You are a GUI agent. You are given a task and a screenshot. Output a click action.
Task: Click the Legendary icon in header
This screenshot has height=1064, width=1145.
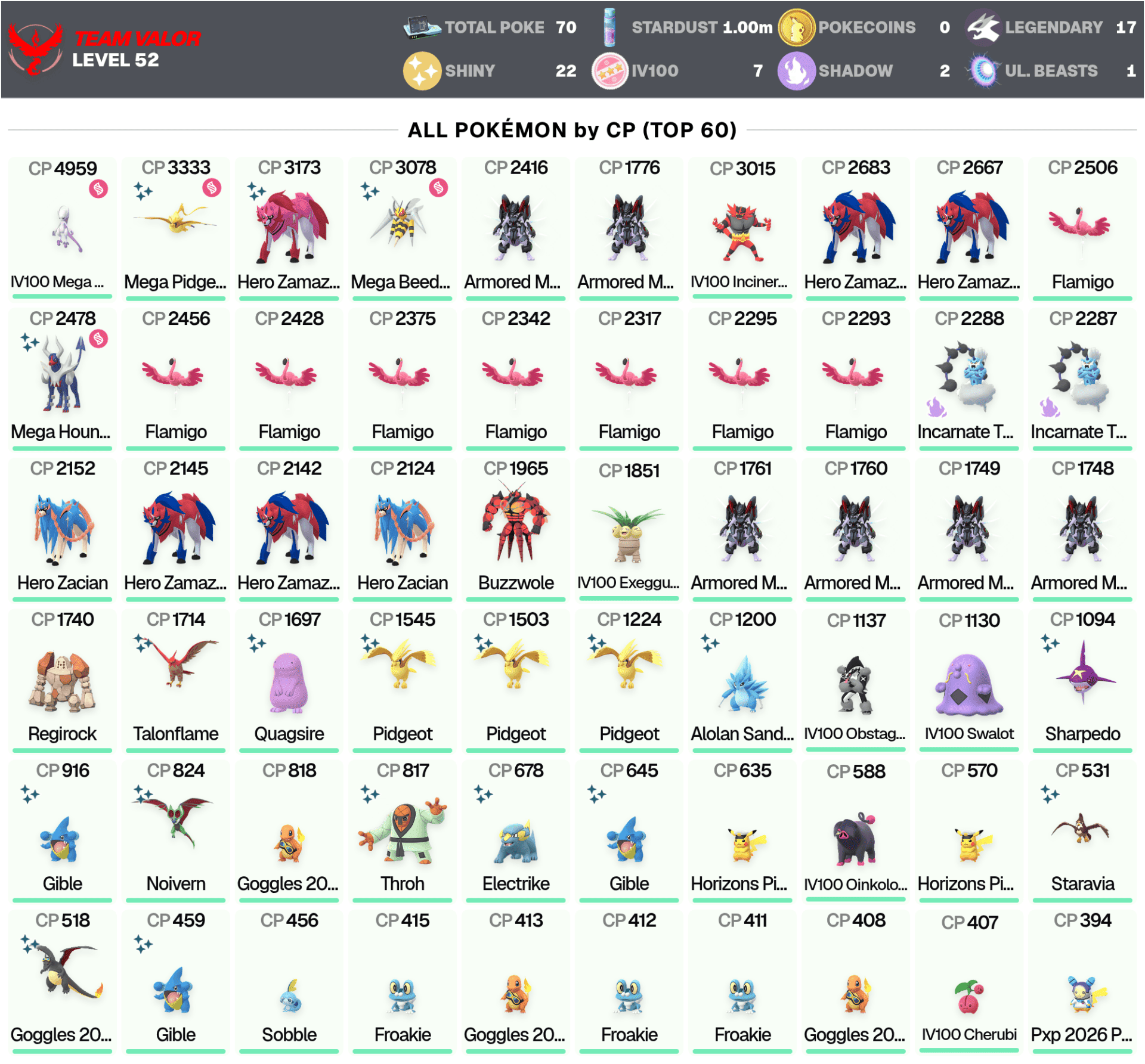pos(983,27)
